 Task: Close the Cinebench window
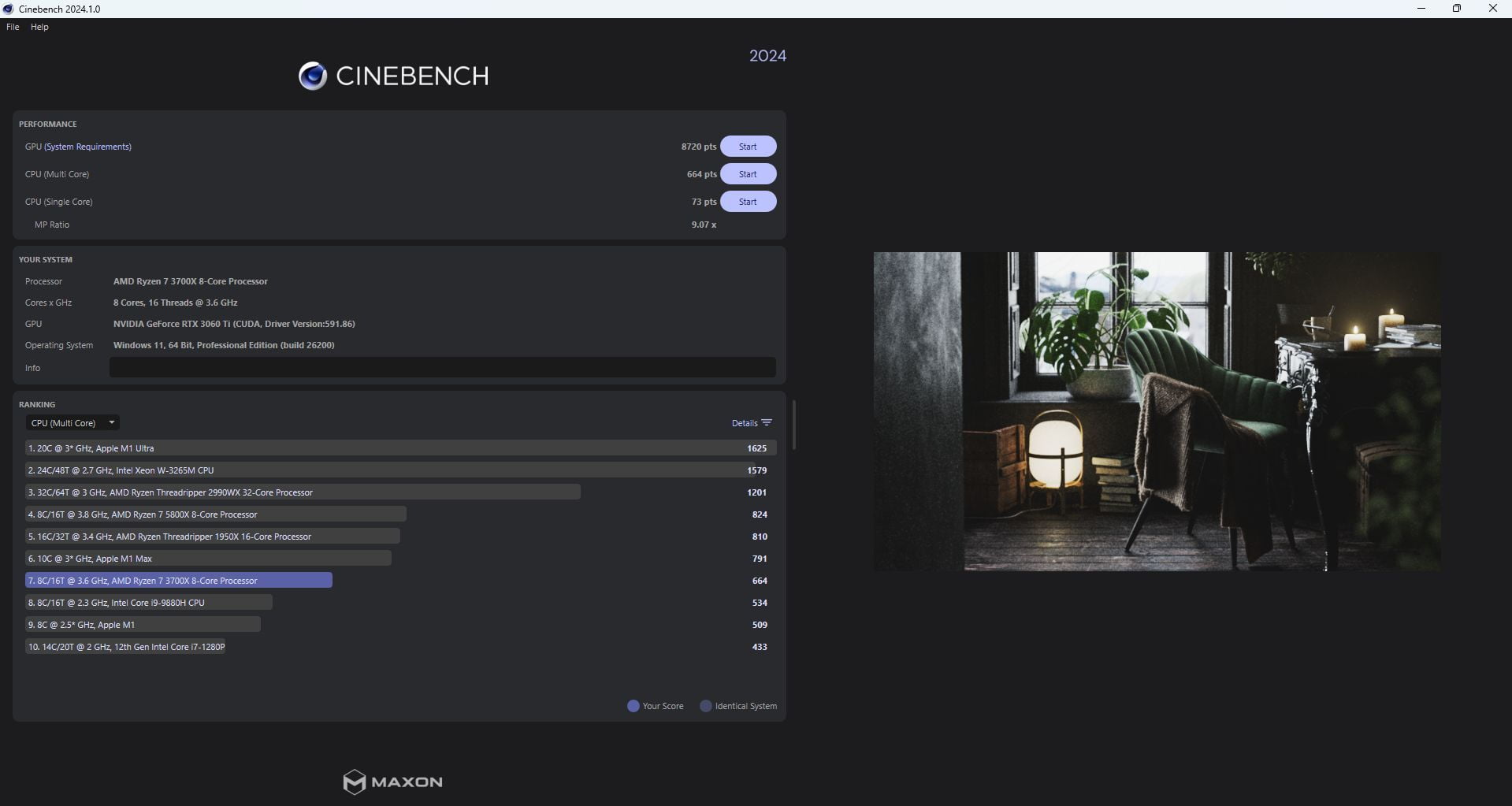(1492, 9)
